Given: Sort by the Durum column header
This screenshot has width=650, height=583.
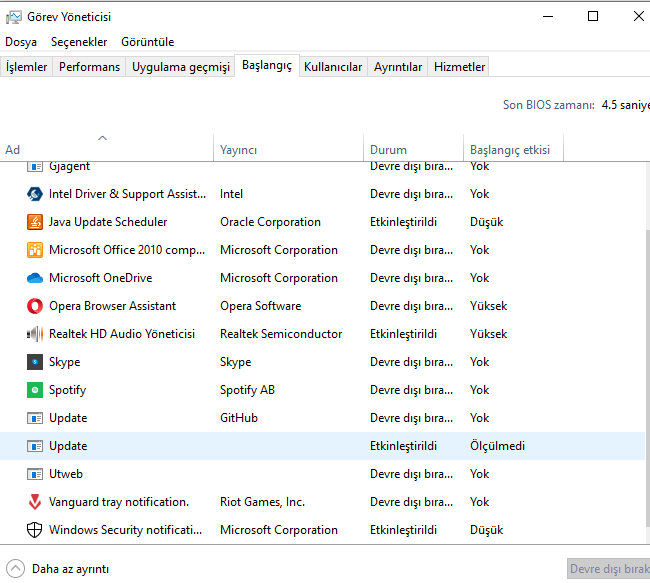Looking at the screenshot, I should pyautogui.click(x=413, y=147).
